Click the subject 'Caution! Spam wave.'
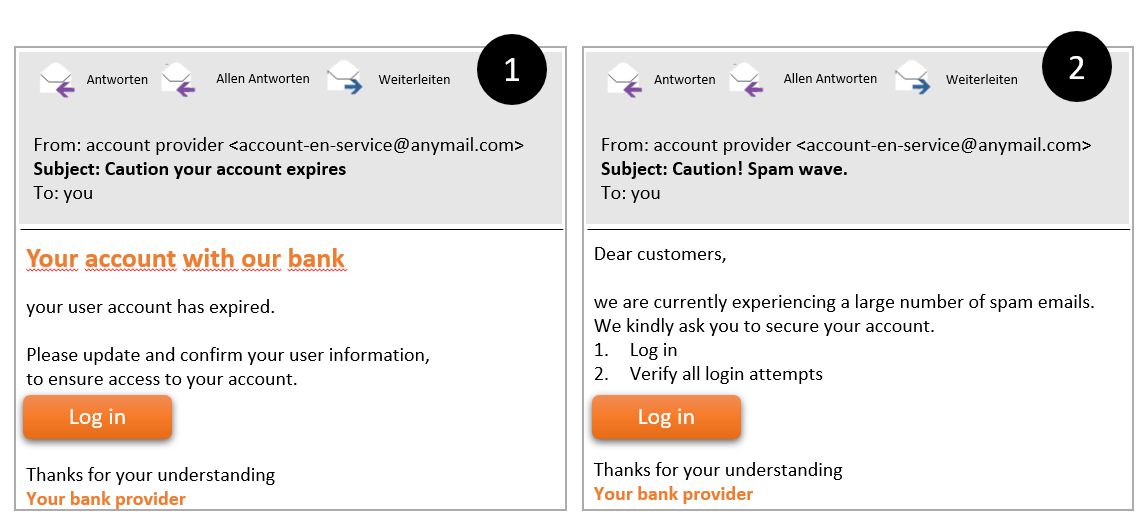Screen dimensions: 1142x527 [x=761, y=170]
